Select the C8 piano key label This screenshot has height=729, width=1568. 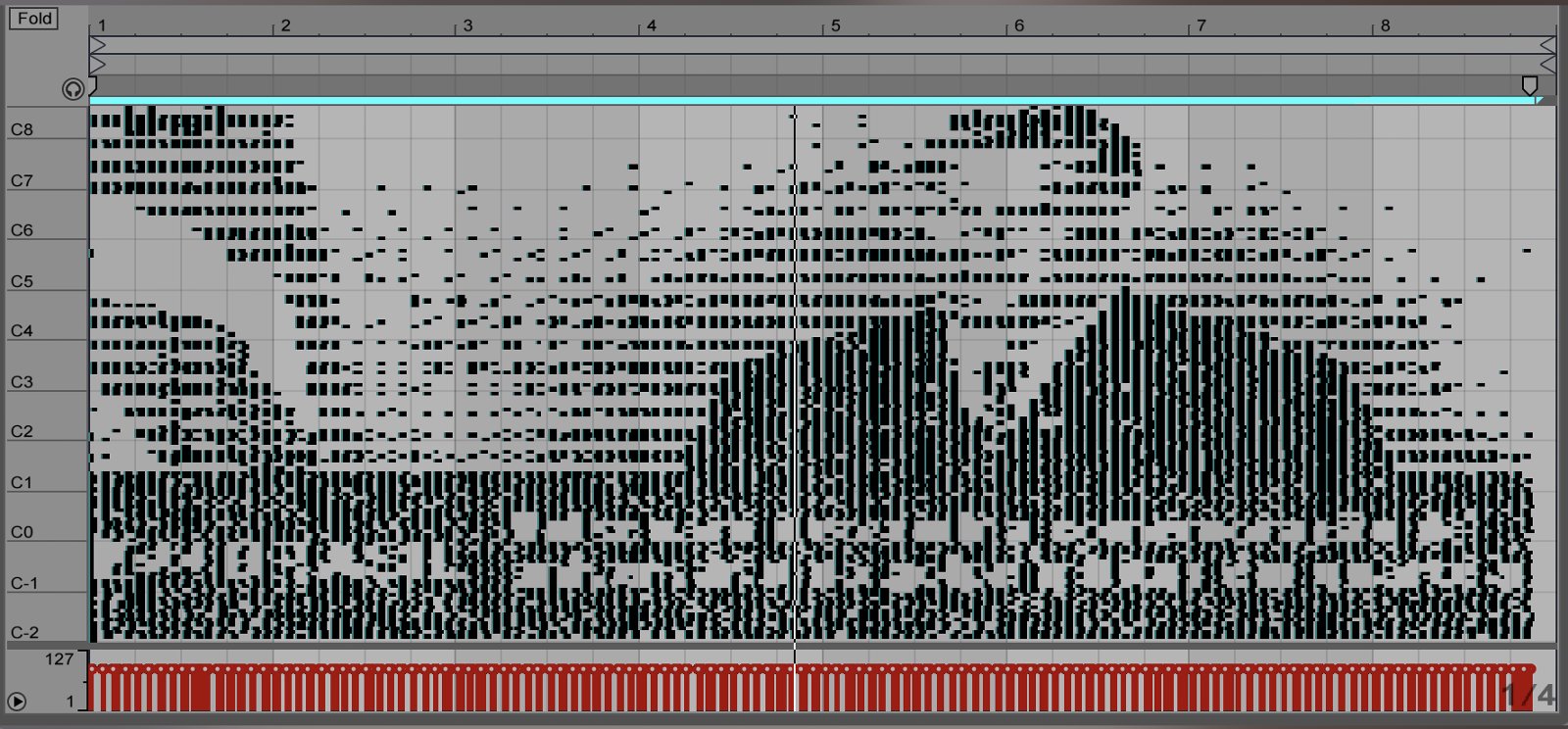coord(22,129)
